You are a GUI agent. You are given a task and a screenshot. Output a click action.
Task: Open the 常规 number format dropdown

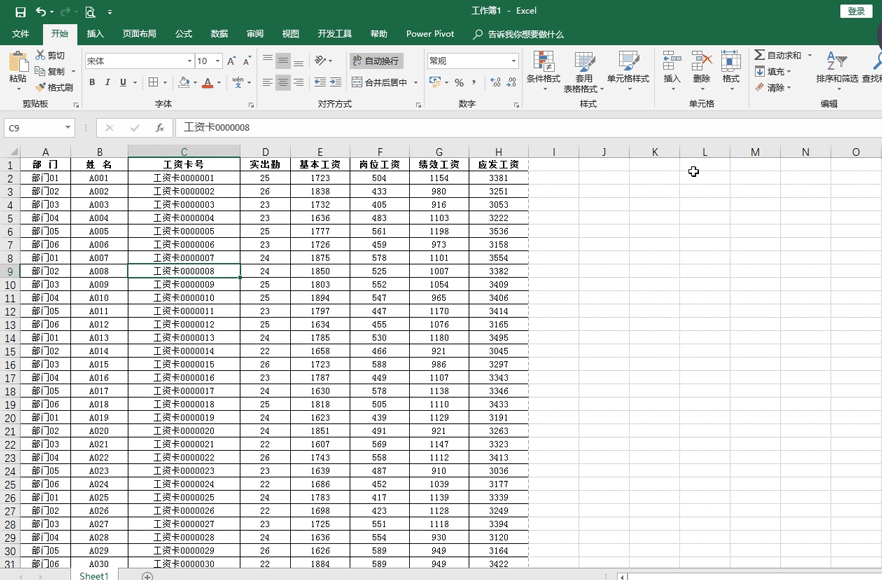tap(514, 61)
